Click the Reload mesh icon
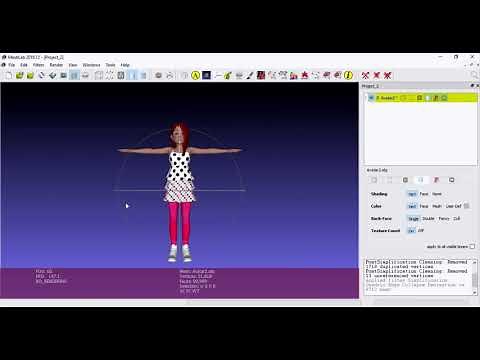The image size is (480, 360). tap(41, 75)
